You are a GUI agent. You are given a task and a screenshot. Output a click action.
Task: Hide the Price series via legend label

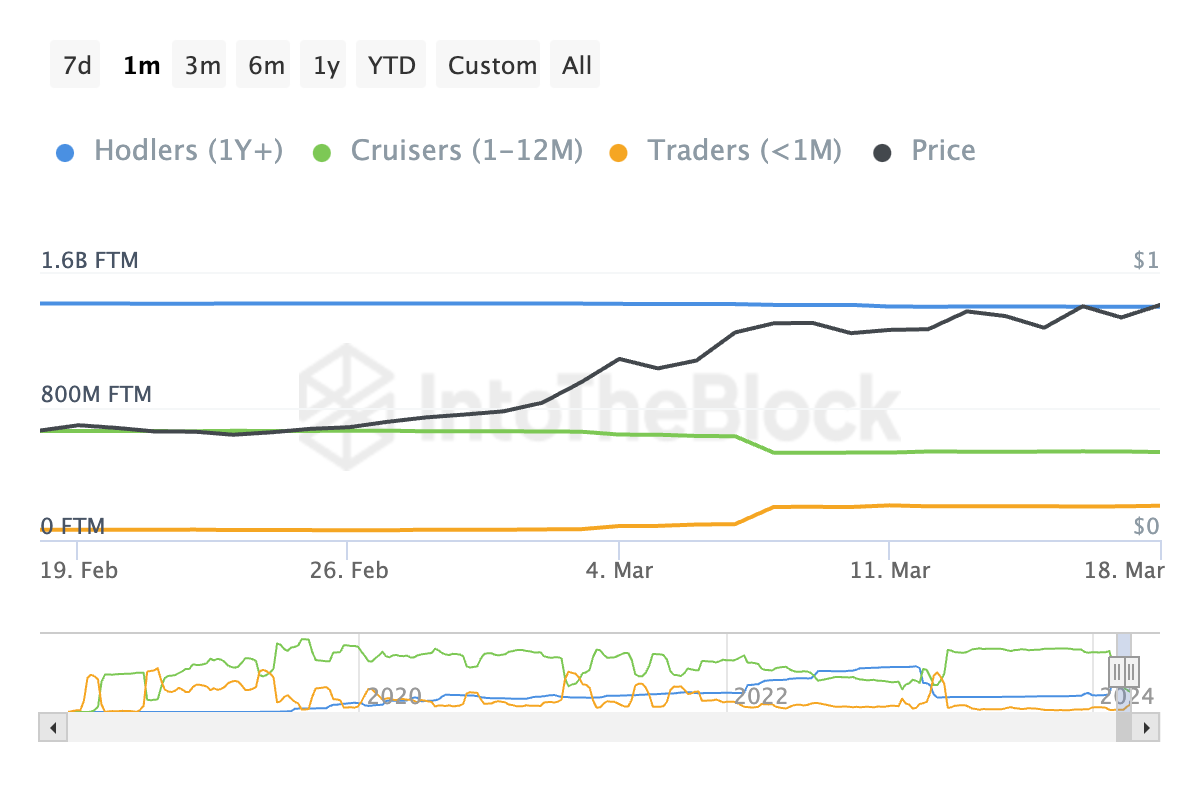[x=943, y=151]
